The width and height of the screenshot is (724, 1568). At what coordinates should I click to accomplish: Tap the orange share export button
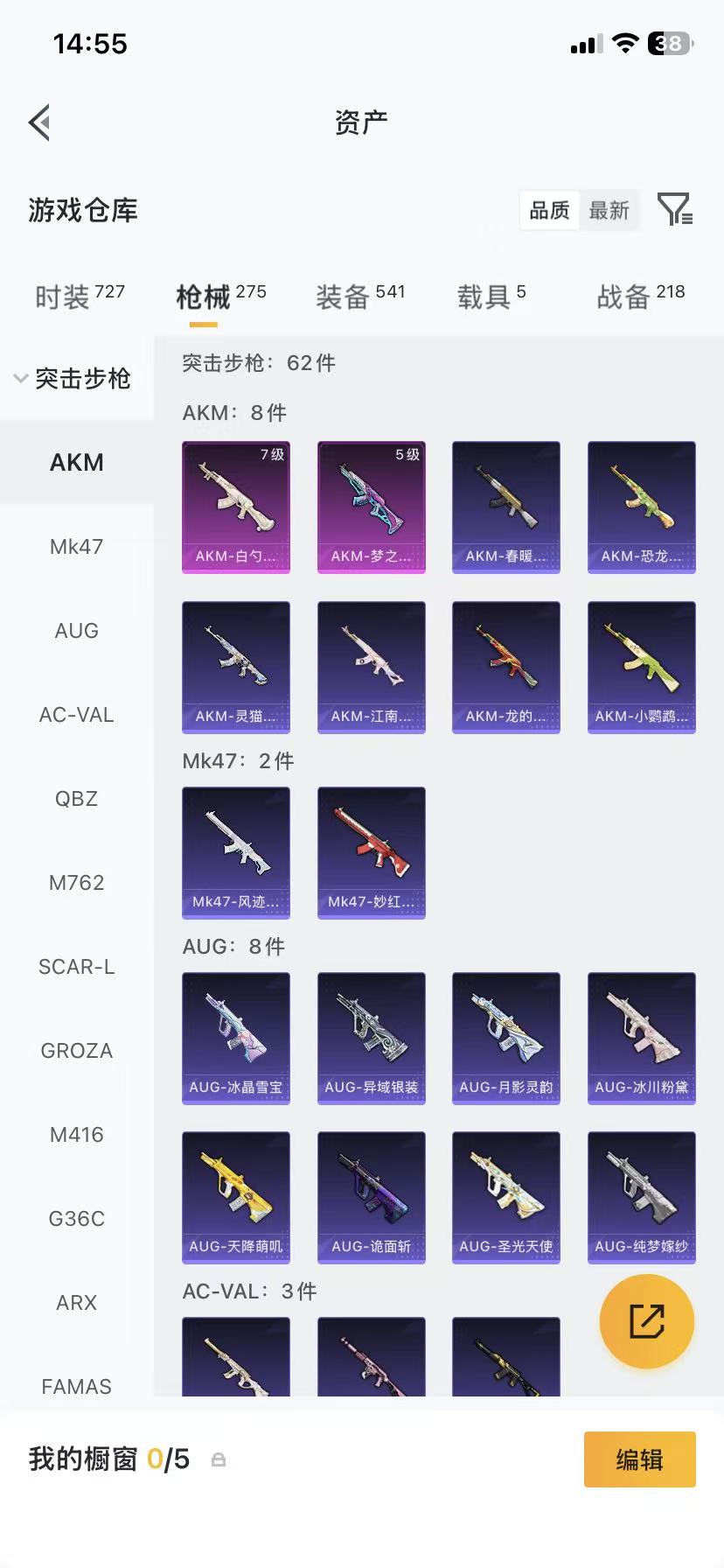(647, 1321)
